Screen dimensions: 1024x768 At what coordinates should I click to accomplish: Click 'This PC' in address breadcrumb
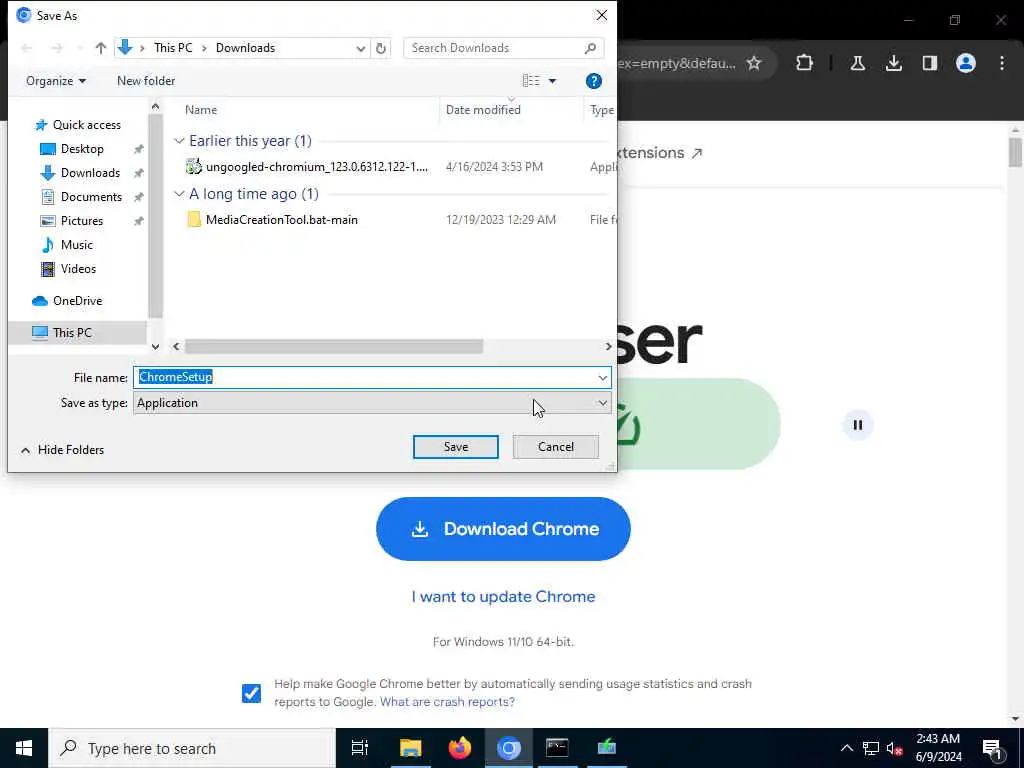[x=173, y=48]
